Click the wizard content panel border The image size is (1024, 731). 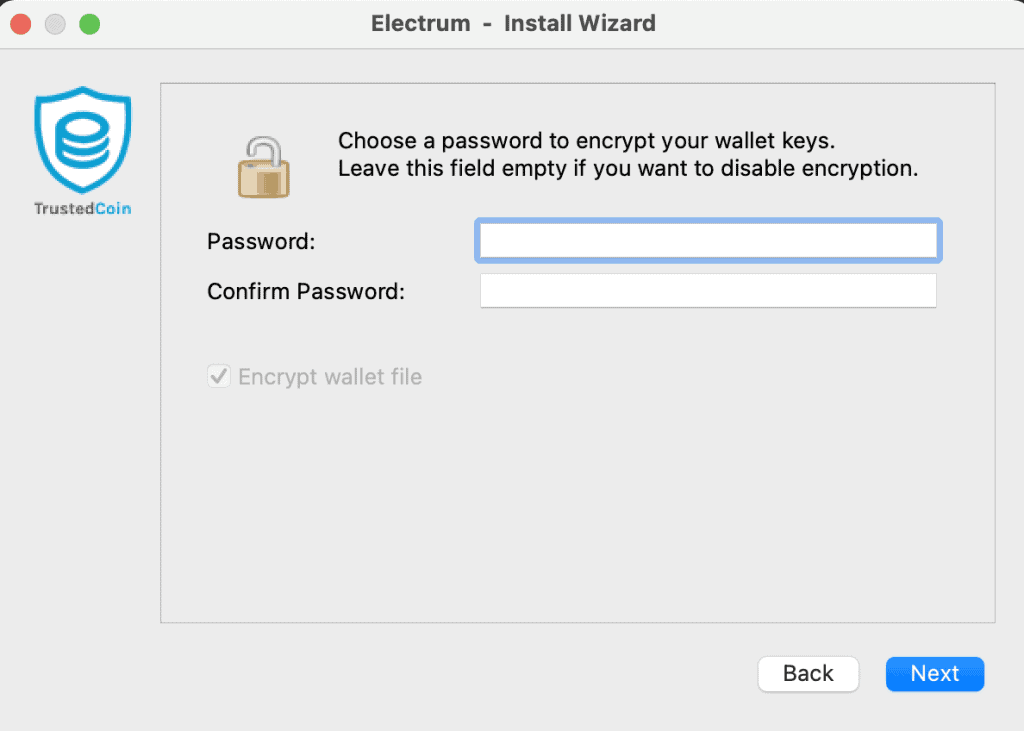click(578, 86)
